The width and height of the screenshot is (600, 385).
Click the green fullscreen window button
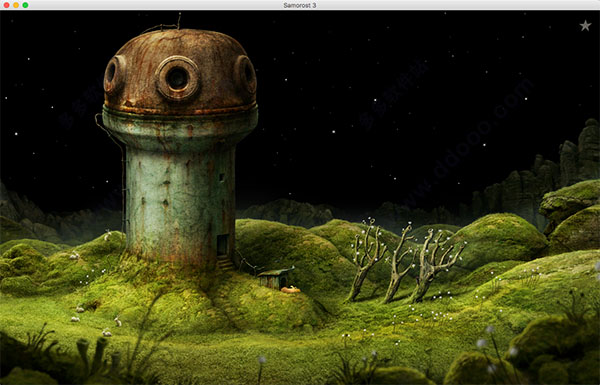[25, 5]
